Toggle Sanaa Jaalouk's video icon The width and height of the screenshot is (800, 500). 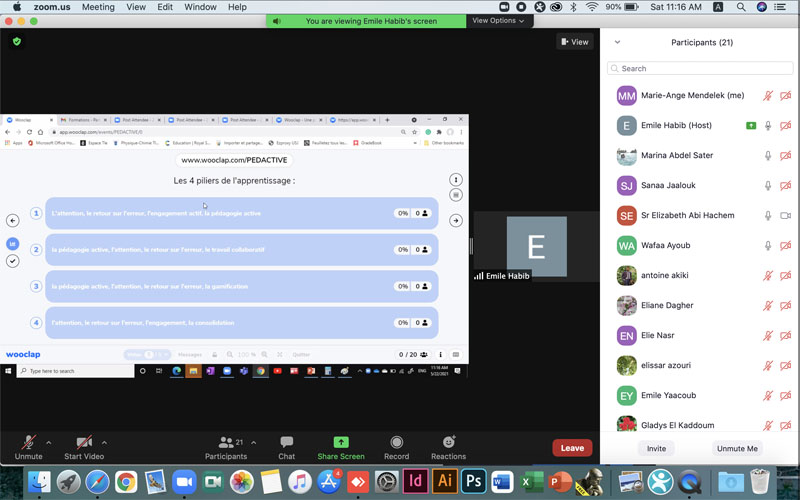(785, 186)
